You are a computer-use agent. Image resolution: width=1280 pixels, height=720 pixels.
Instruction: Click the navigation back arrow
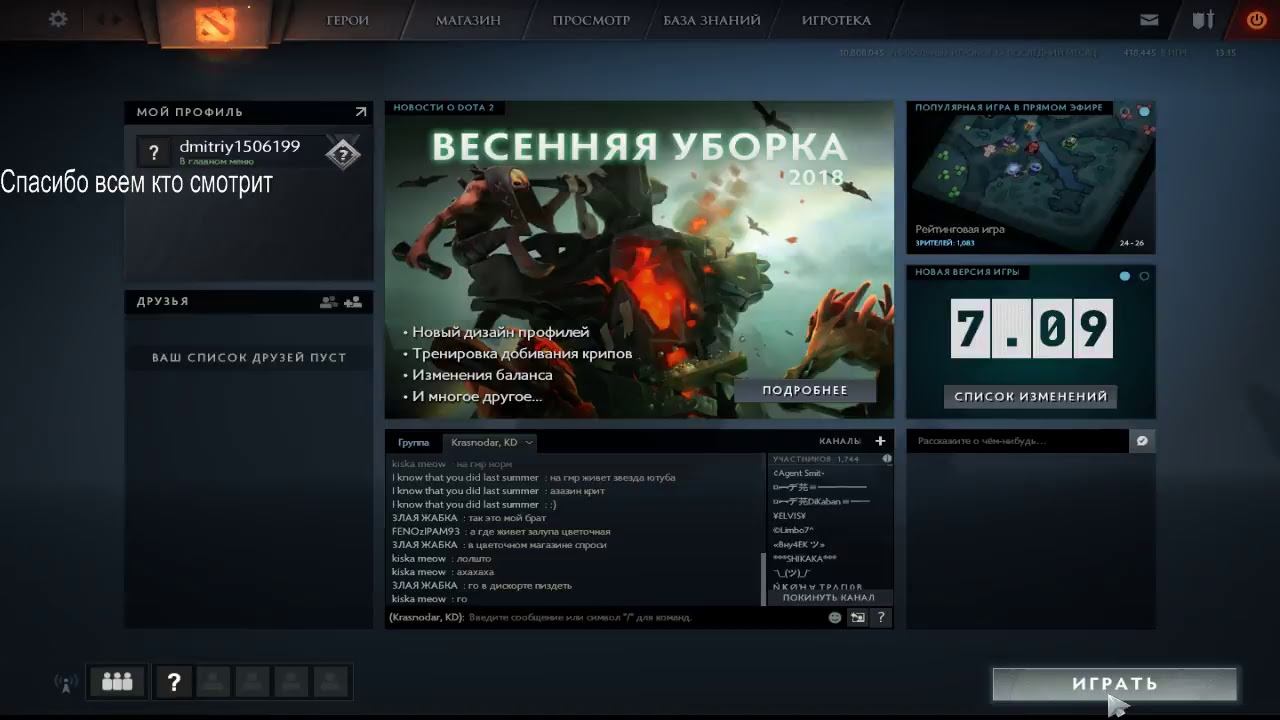[101, 19]
